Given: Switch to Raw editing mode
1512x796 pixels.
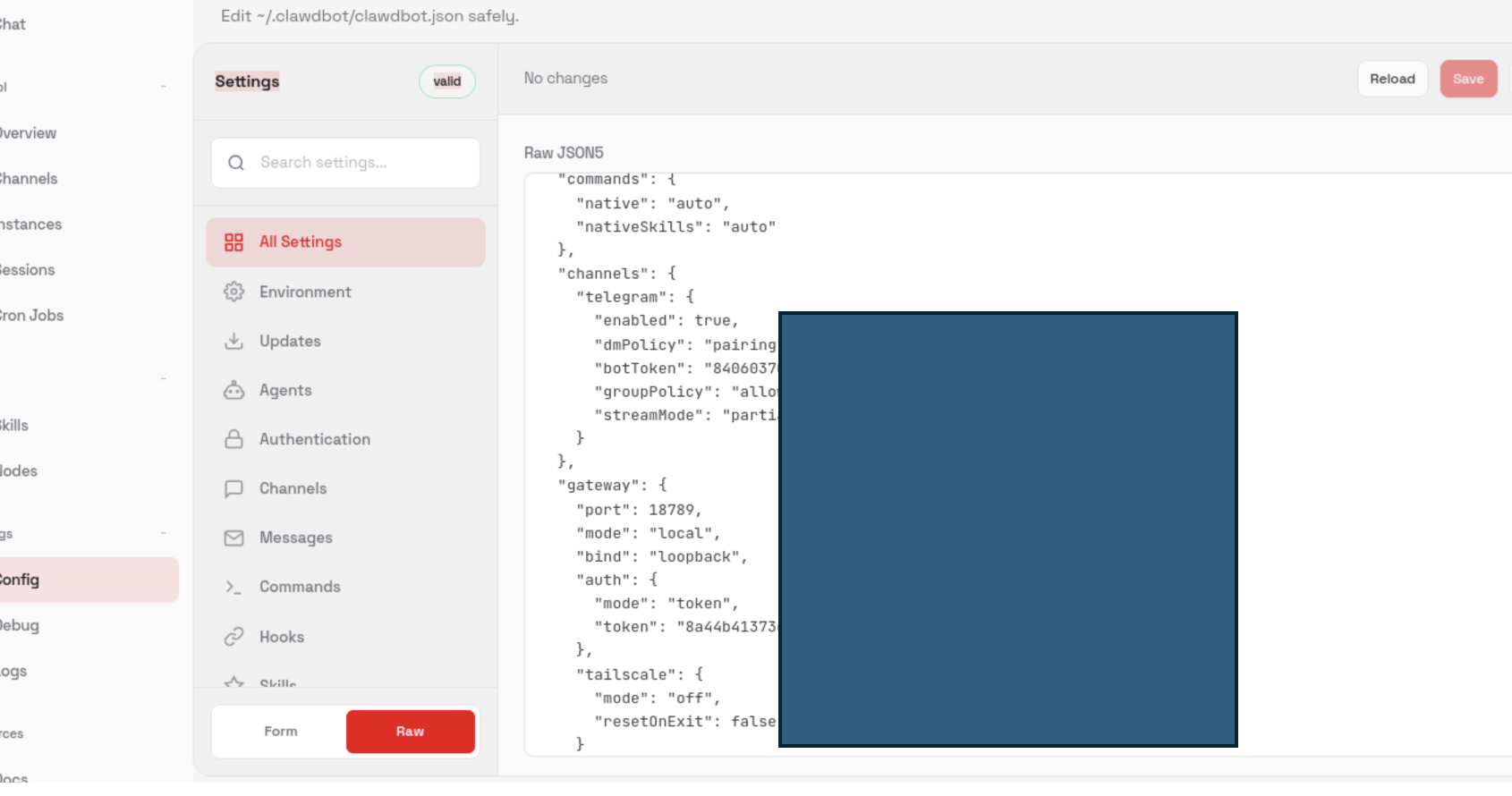Looking at the screenshot, I should pos(410,732).
